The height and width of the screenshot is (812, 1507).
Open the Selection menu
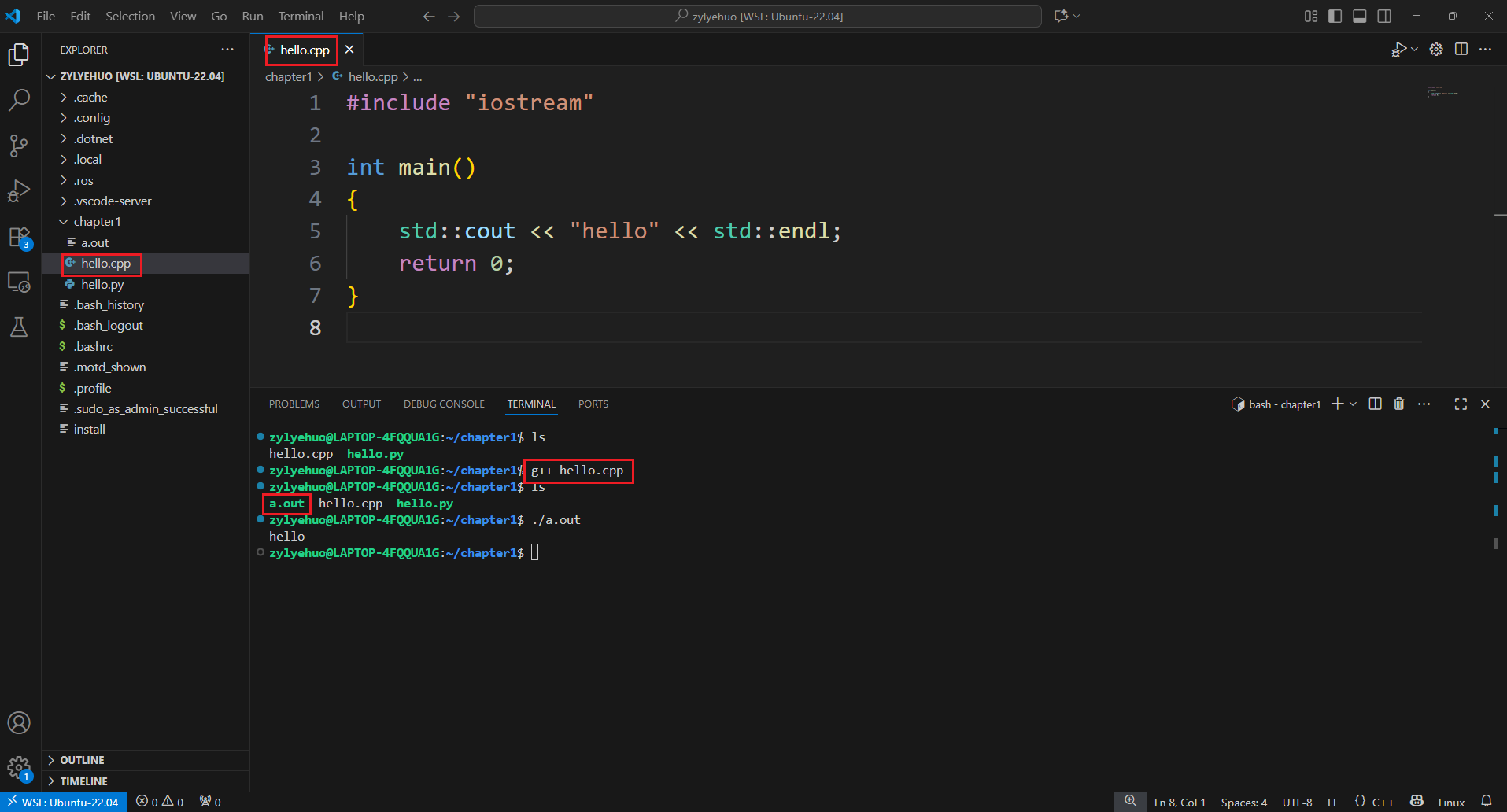[x=130, y=16]
